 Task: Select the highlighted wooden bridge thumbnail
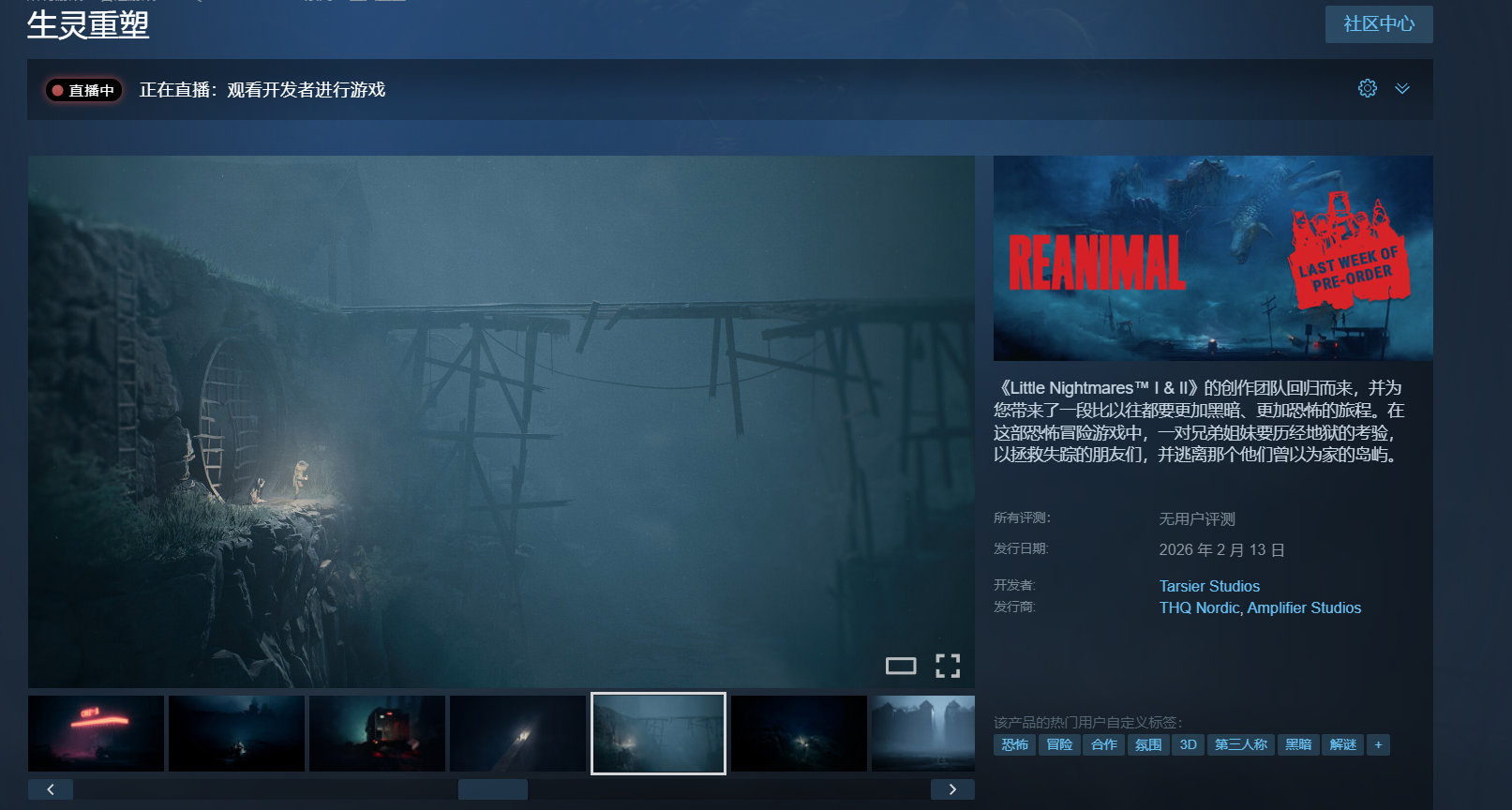point(658,733)
